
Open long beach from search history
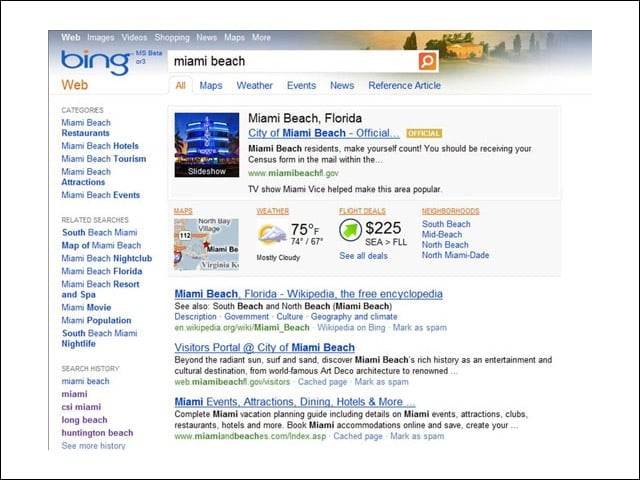coord(84,420)
